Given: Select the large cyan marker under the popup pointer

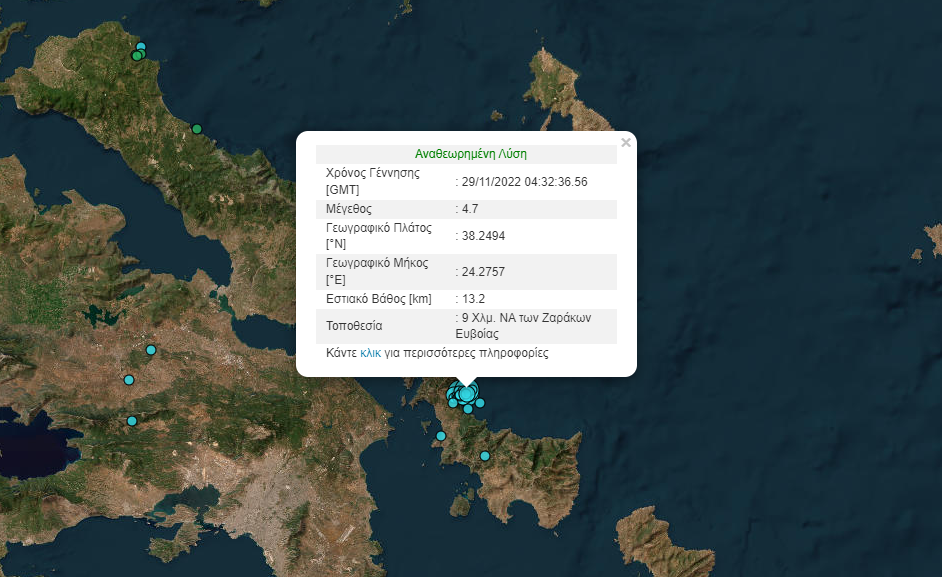Looking at the screenshot, I should point(466,393).
